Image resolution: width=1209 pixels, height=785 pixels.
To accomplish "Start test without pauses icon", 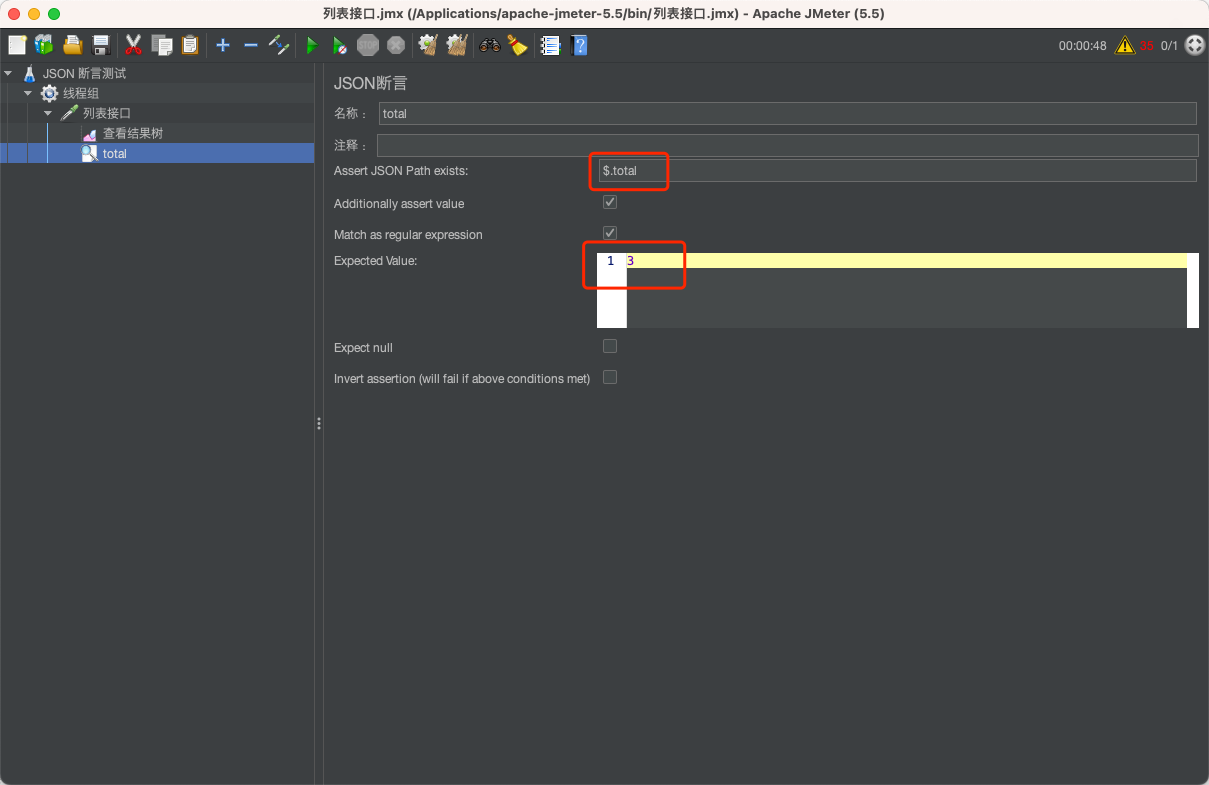I will click(340, 45).
